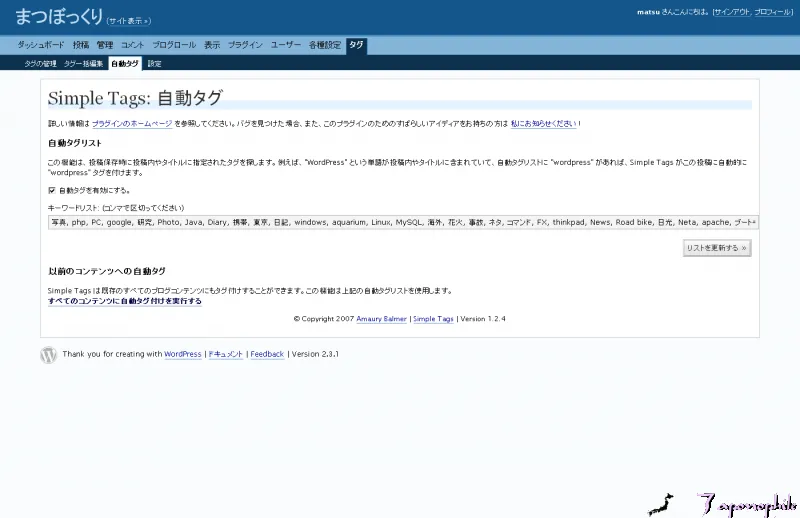Open the 設定 sub-tab under タグ
This screenshot has height=518, width=800.
(x=154, y=63)
